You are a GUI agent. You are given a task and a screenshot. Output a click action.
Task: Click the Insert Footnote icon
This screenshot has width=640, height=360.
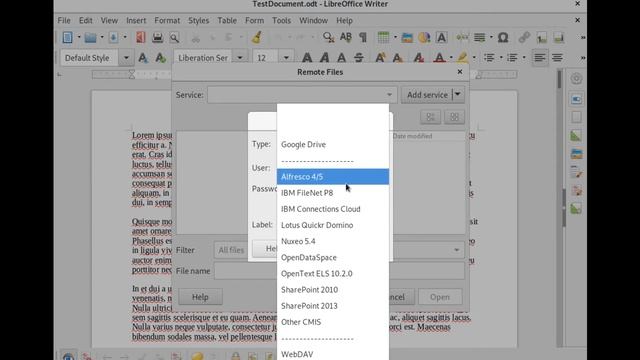(x=542, y=38)
